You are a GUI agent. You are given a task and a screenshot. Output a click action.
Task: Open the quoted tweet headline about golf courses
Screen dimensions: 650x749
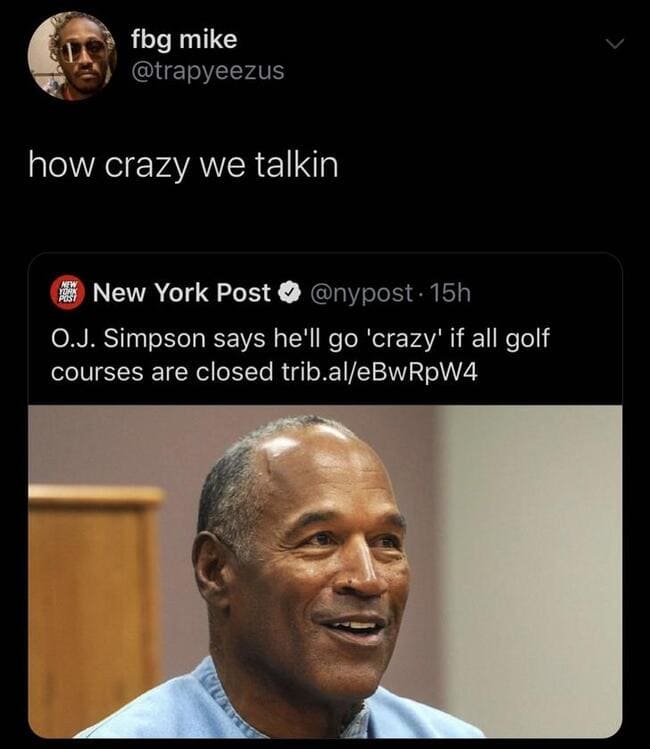(x=300, y=355)
